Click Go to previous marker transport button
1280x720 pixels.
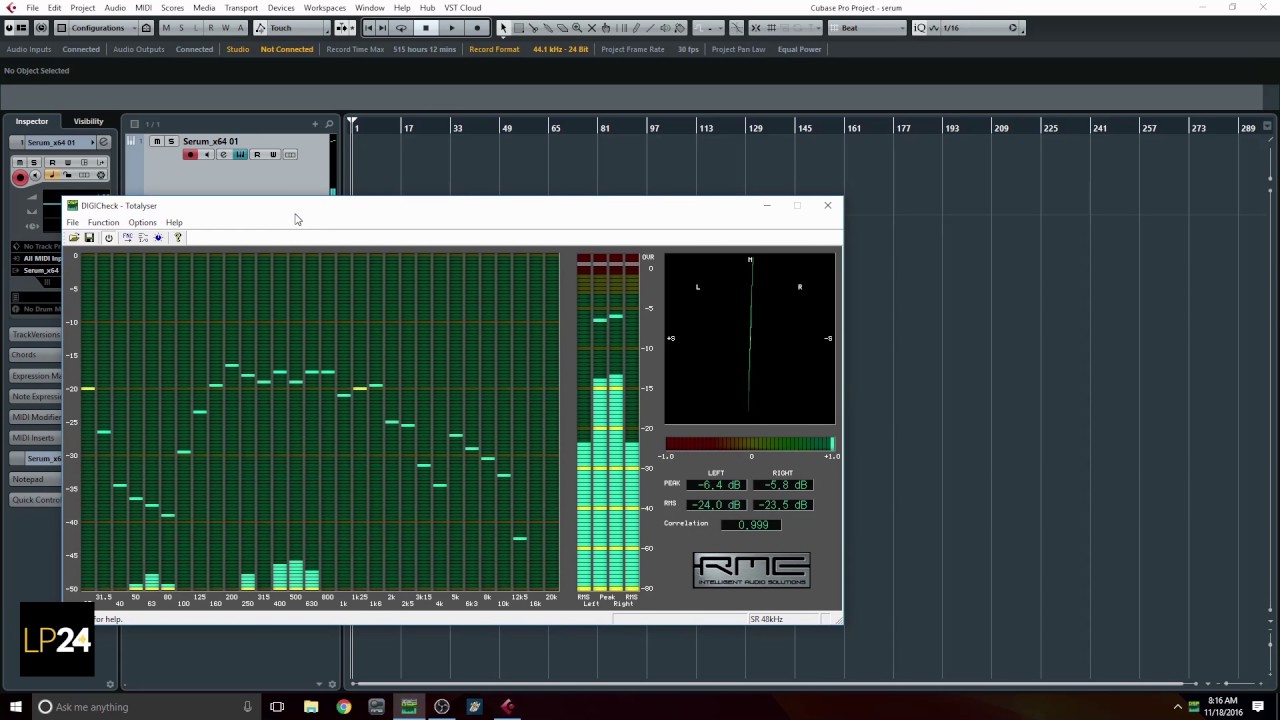(x=369, y=28)
